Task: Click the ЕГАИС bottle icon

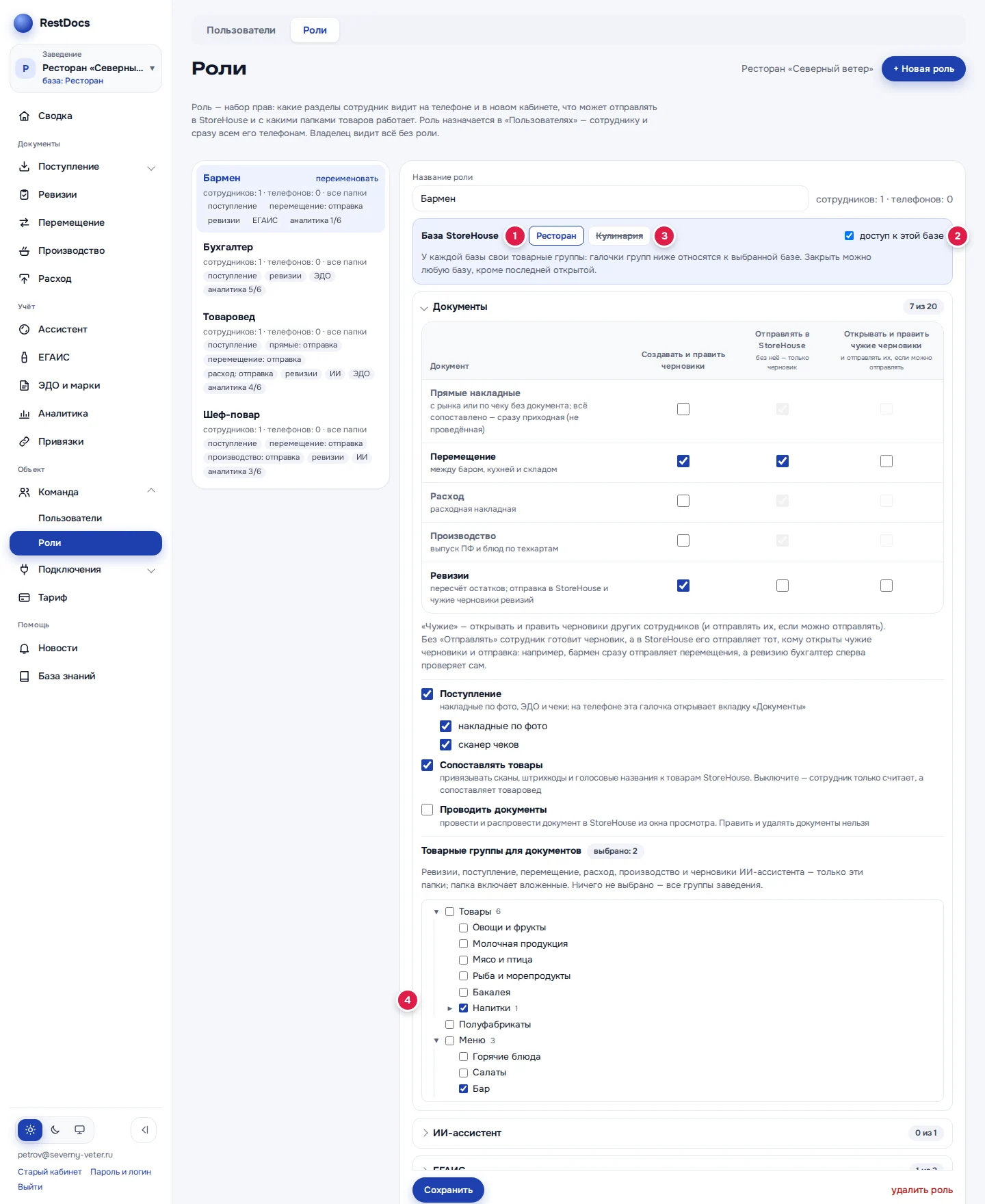Action: (x=25, y=358)
